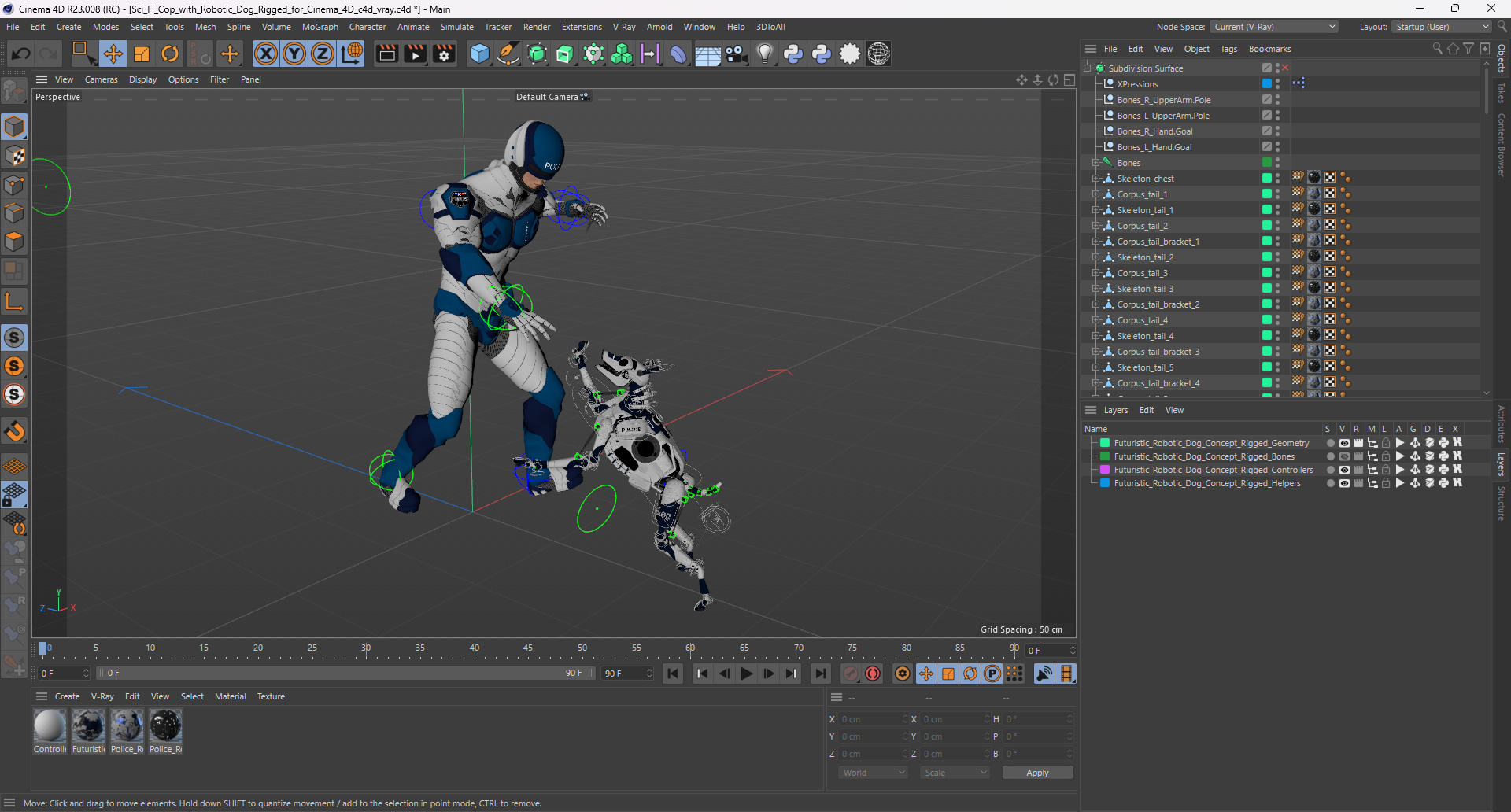Screen dimensions: 1511x812
Task: Expand the Skeleton_chest object
Action: (x=1095, y=179)
